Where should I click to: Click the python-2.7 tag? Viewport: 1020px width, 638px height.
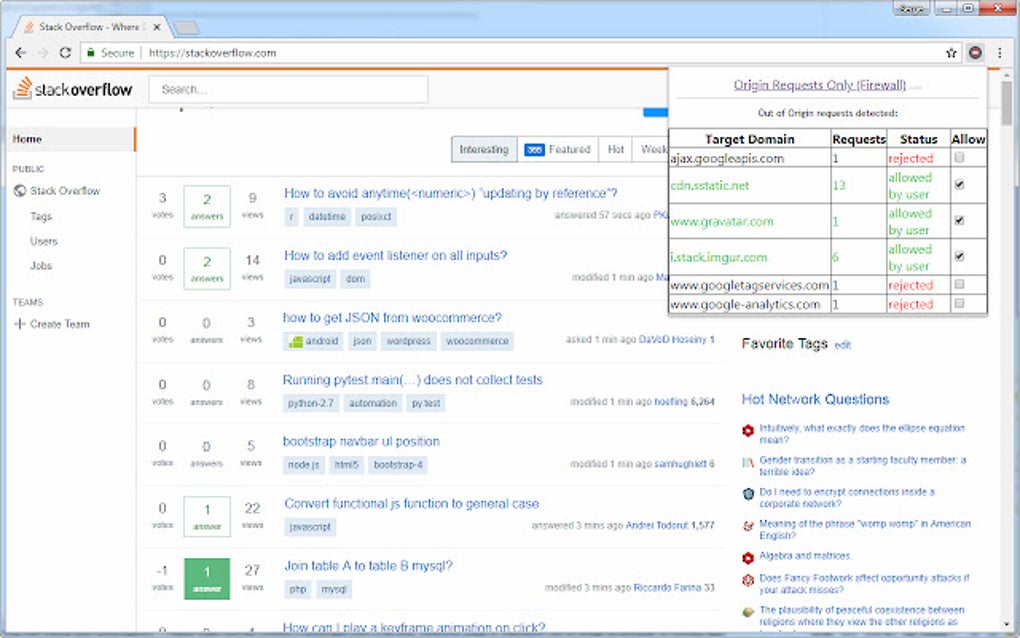[311, 403]
